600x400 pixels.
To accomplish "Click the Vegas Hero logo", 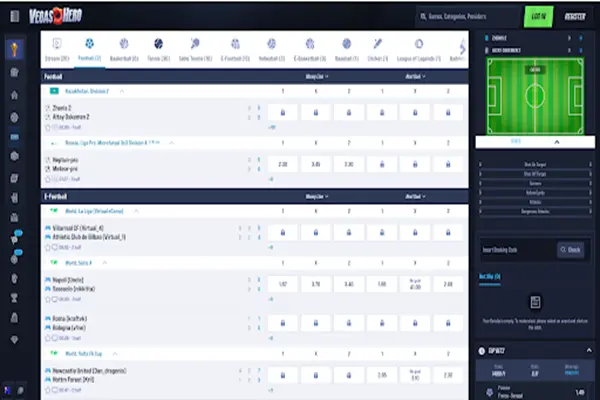I will click(x=55, y=16).
